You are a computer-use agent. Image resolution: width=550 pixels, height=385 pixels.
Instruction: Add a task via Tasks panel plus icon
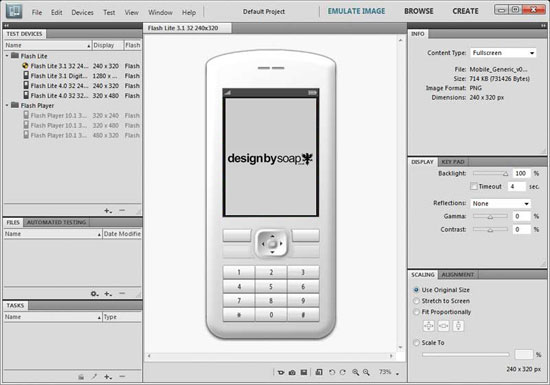(x=108, y=377)
